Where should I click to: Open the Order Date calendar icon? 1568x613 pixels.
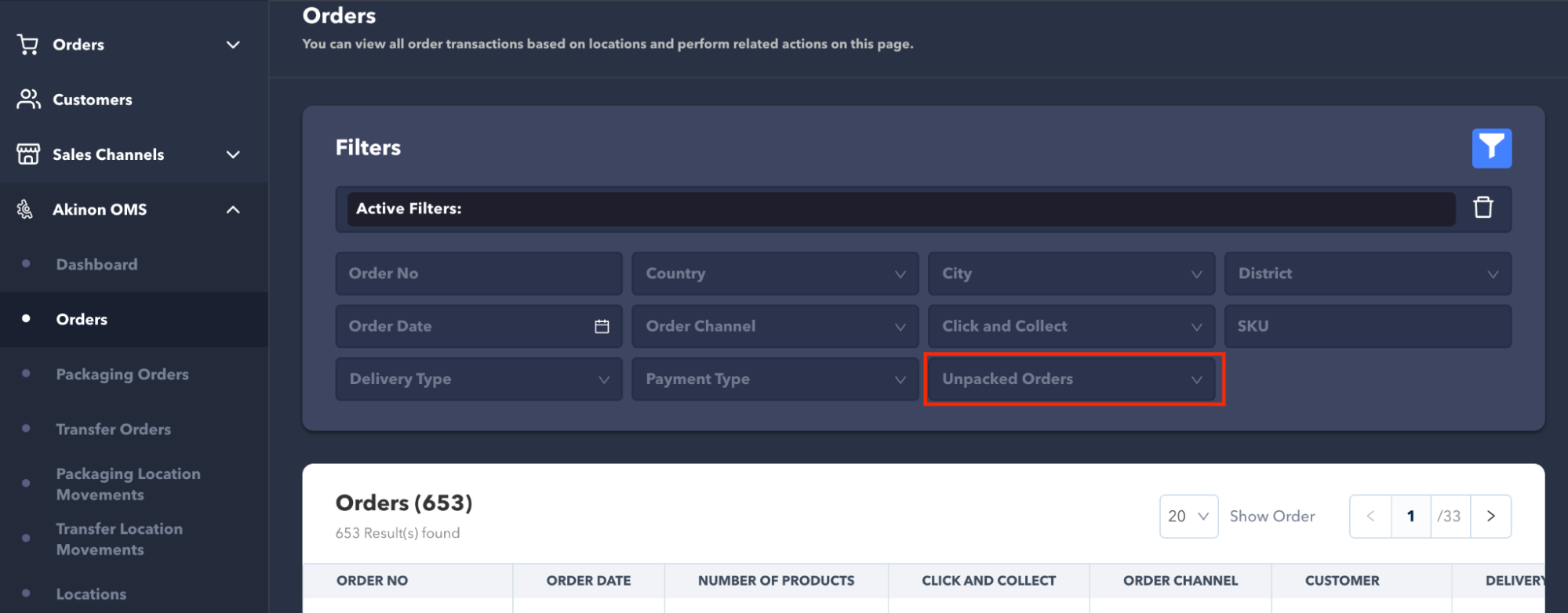[x=602, y=326]
